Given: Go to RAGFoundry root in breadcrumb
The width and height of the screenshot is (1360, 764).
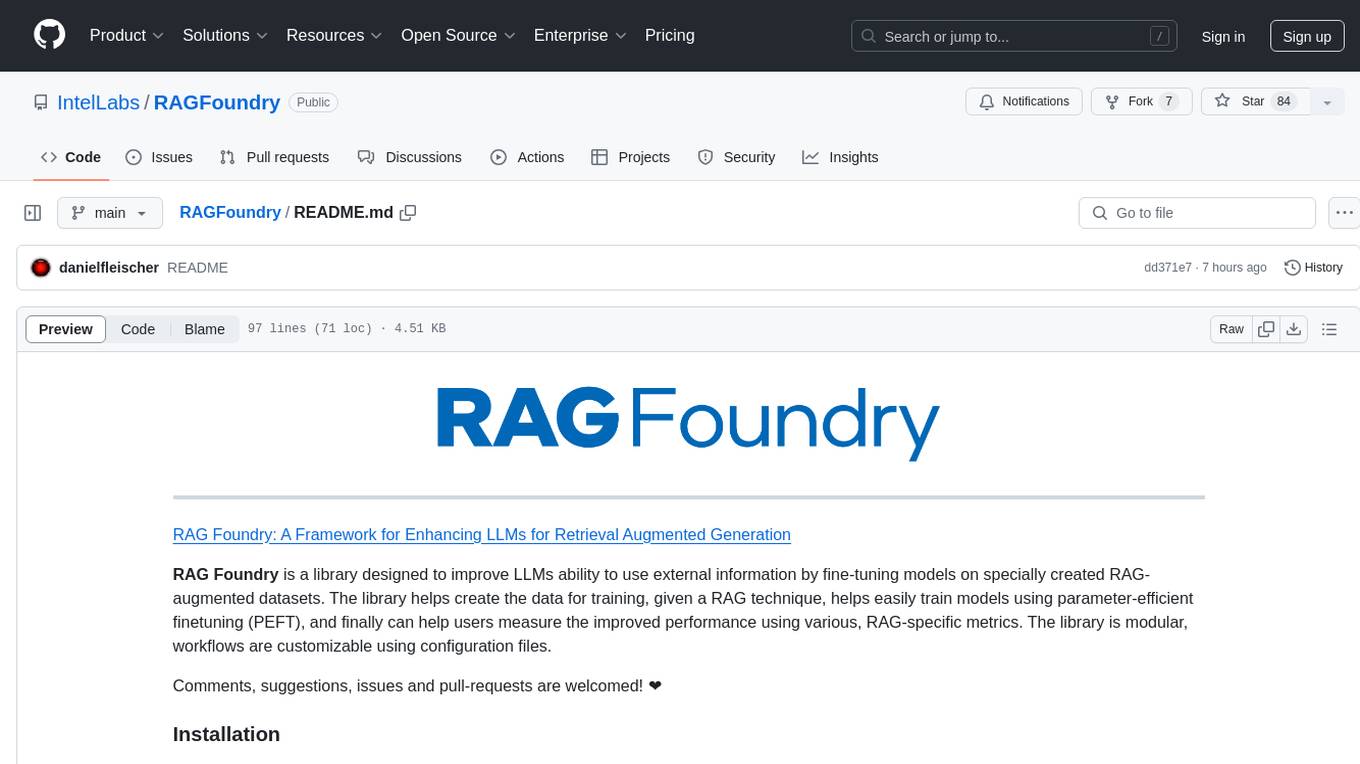Looking at the screenshot, I should pos(230,212).
